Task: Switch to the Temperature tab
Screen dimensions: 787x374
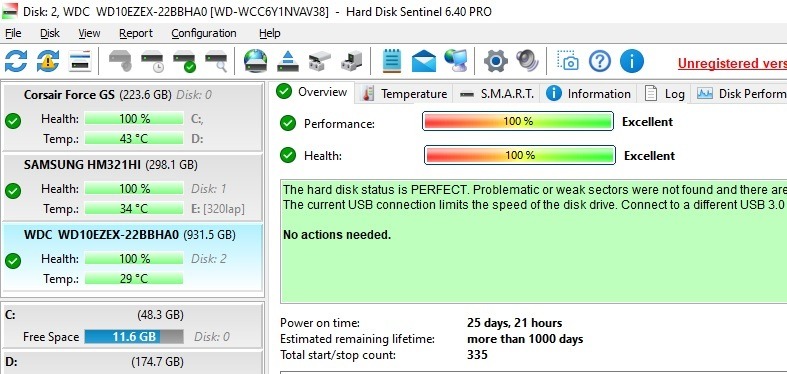Action: point(405,94)
